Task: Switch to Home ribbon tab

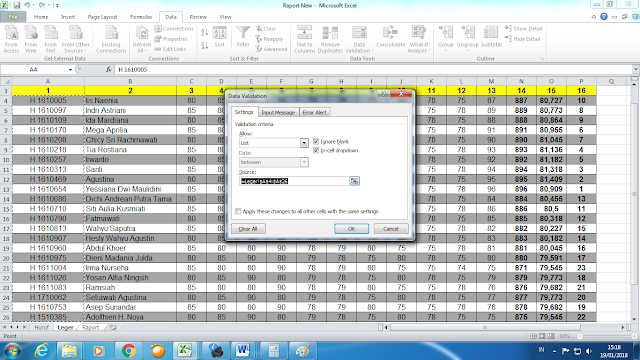Action: tap(41, 17)
